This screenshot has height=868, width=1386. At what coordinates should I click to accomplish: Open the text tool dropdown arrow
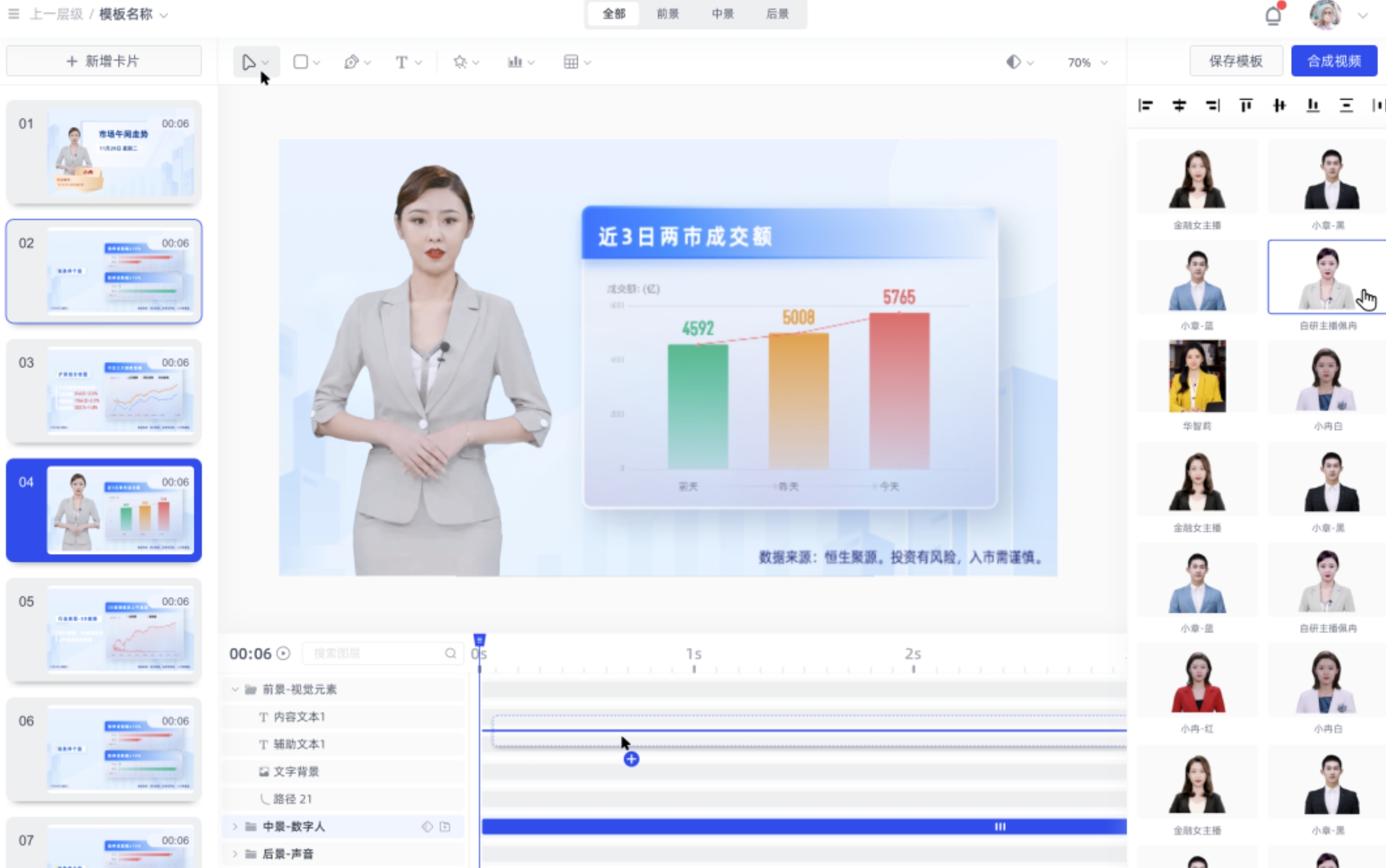click(418, 63)
